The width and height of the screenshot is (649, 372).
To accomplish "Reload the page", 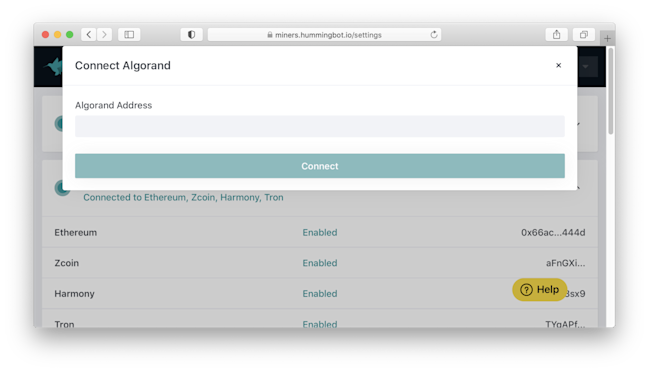I will [434, 35].
